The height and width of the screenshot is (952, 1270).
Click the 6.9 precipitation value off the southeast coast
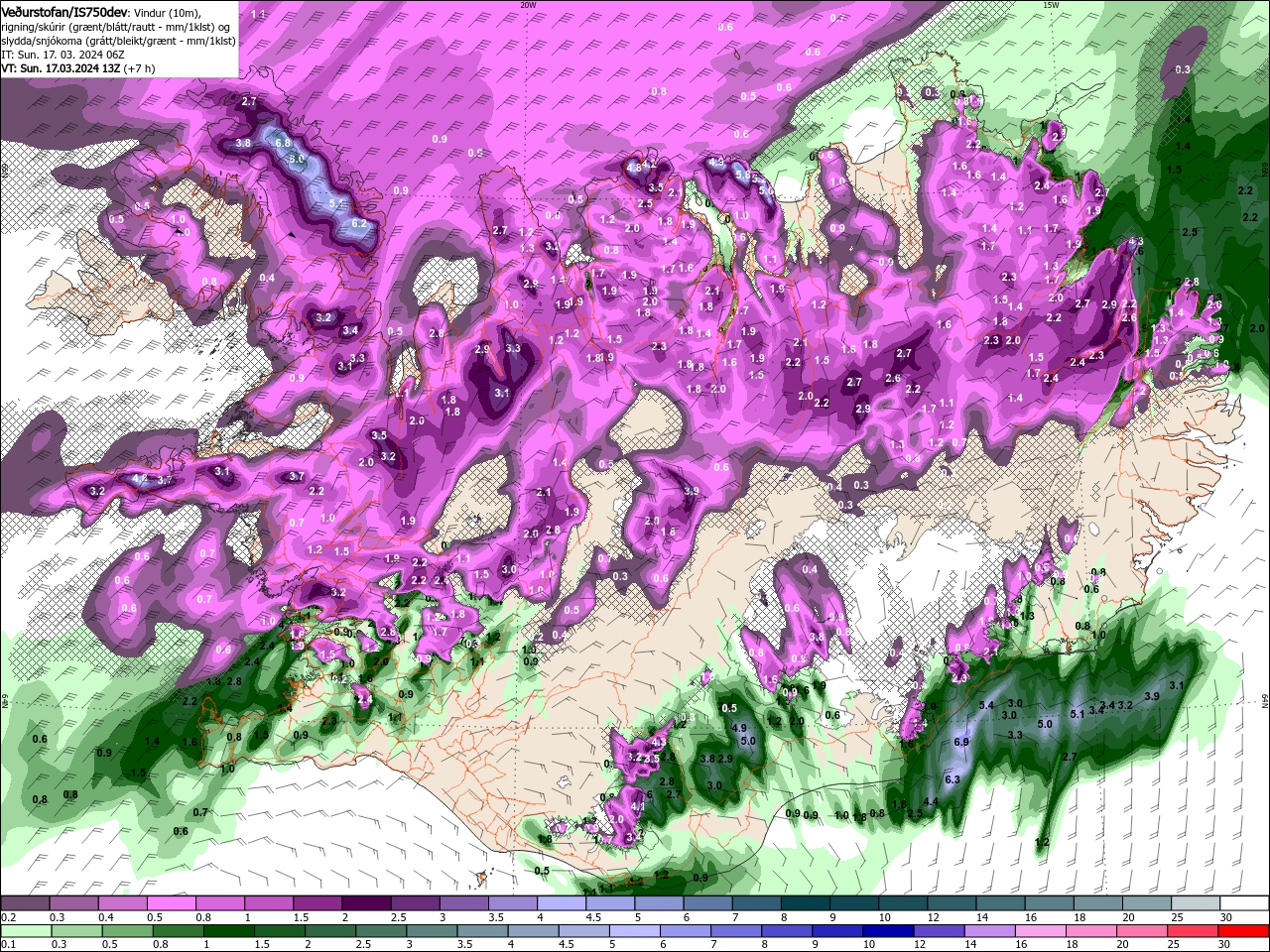click(x=960, y=742)
